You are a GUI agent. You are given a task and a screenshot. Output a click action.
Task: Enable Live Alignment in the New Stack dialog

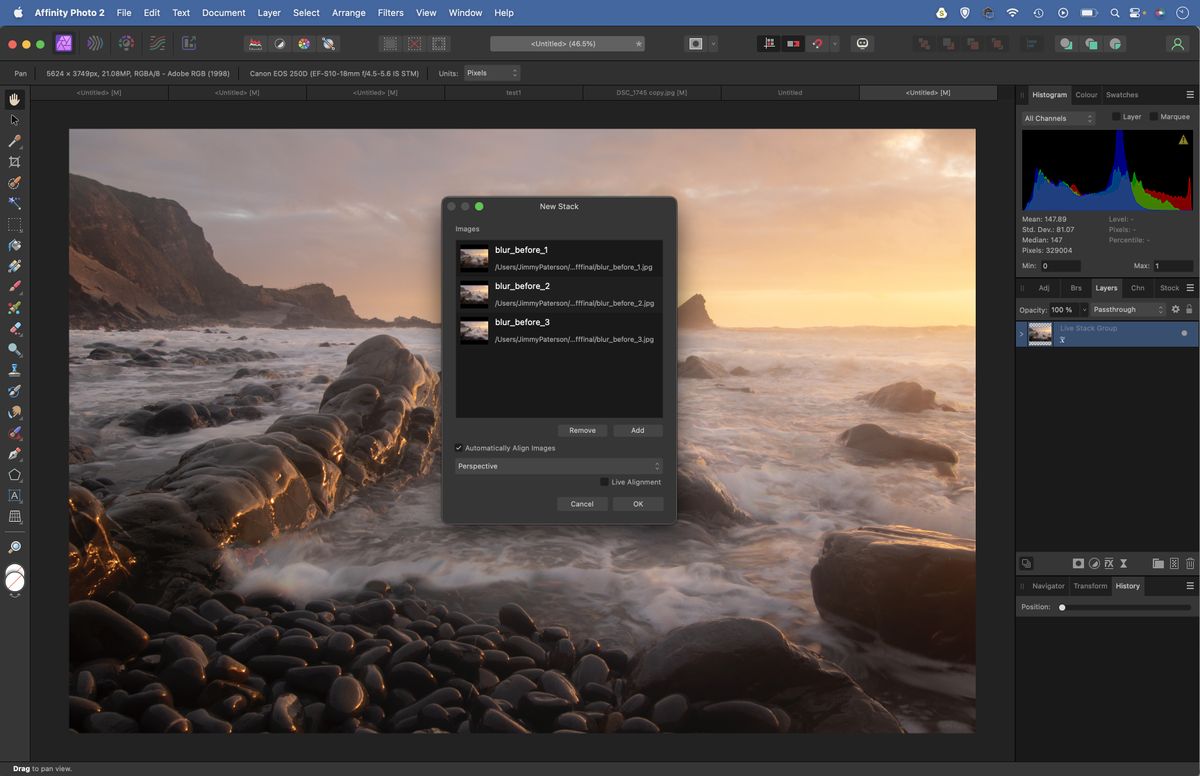[x=602, y=481]
